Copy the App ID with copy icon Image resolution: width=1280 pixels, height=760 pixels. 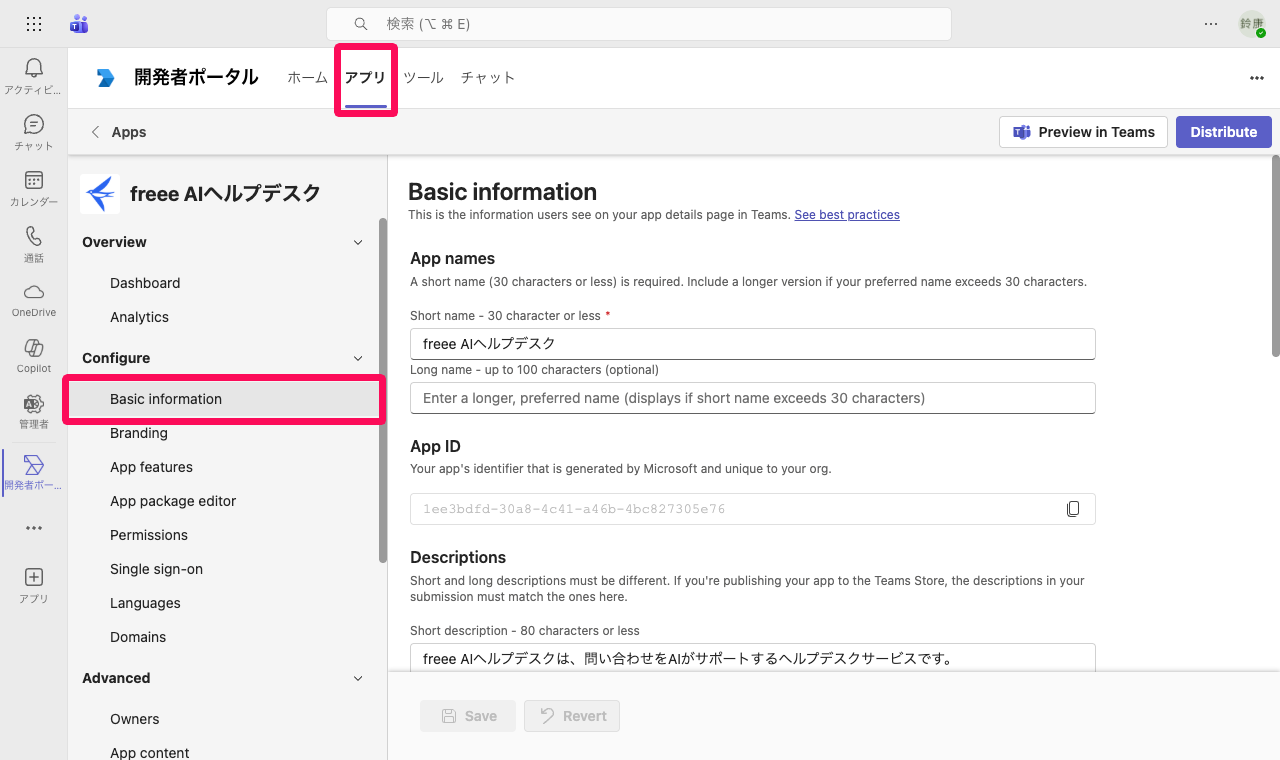click(x=1073, y=509)
